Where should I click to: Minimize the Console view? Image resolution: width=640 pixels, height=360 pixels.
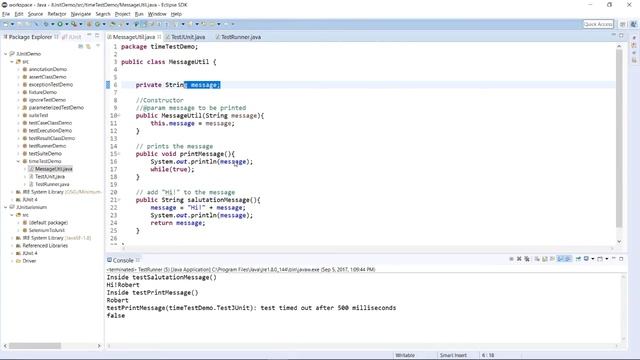click(613, 258)
